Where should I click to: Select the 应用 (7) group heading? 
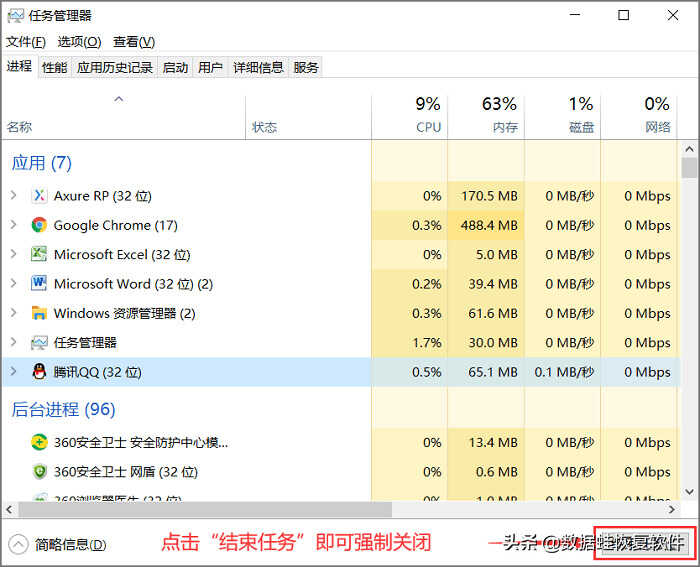(42, 163)
